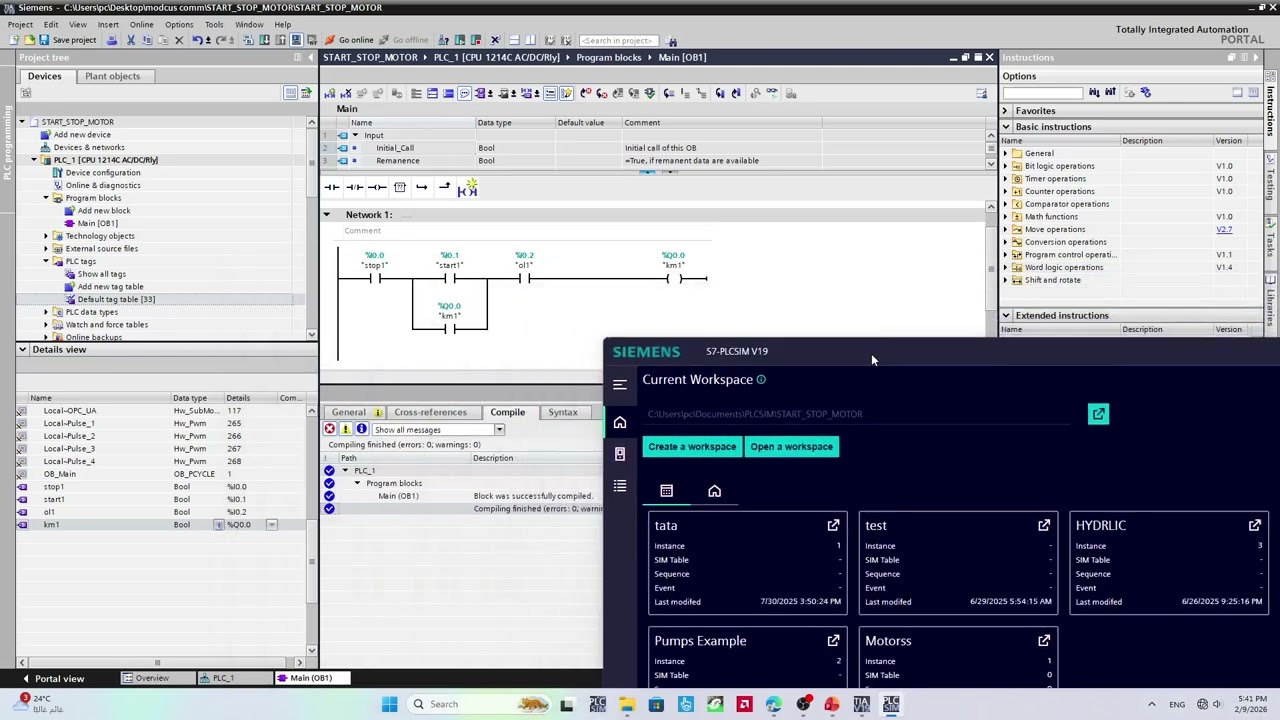This screenshot has height=720, width=1280.
Task: Open the tata workspace via its icon
Action: click(x=833, y=525)
